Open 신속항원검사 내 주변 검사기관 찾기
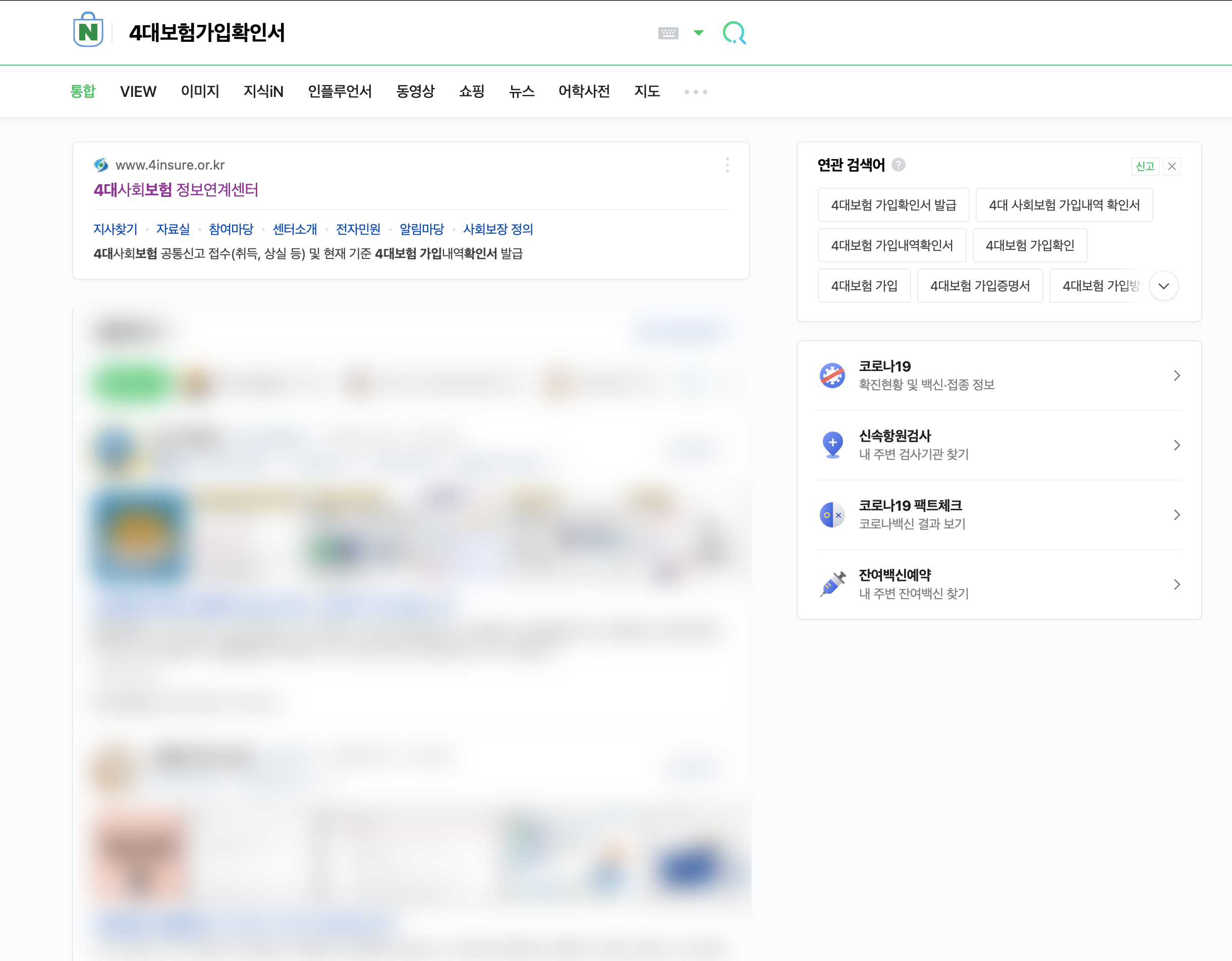The width and height of the screenshot is (1232, 961). tap(913, 445)
